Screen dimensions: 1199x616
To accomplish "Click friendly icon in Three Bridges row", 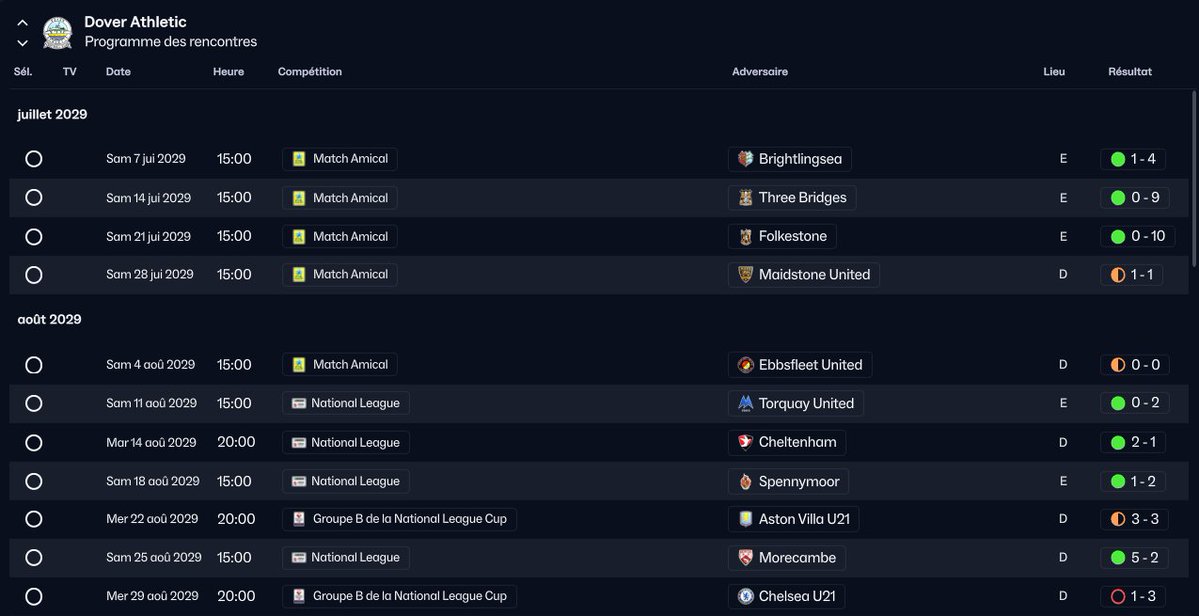I will [x=299, y=198].
